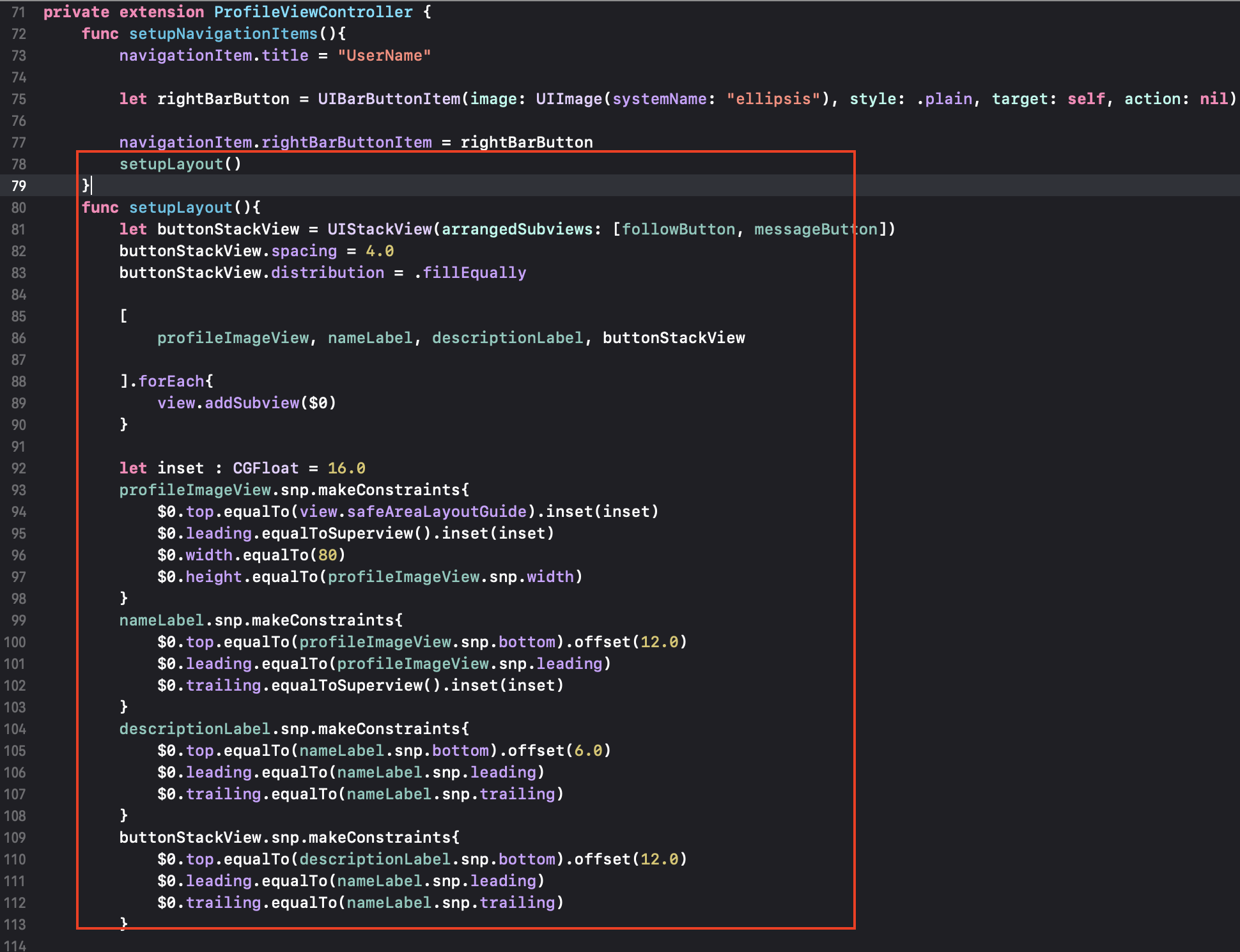This screenshot has height=952, width=1240.
Task: Click the safeAreaLayoutGuide property
Action: coord(437,512)
